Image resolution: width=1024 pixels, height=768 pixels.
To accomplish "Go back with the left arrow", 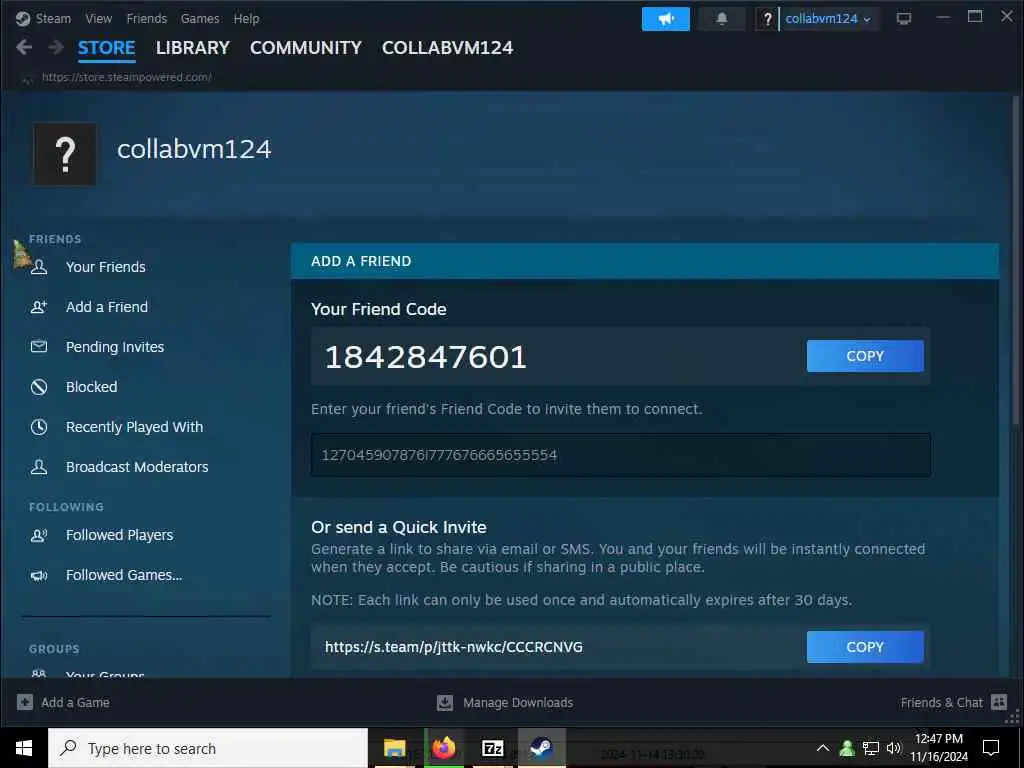I will [24, 47].
